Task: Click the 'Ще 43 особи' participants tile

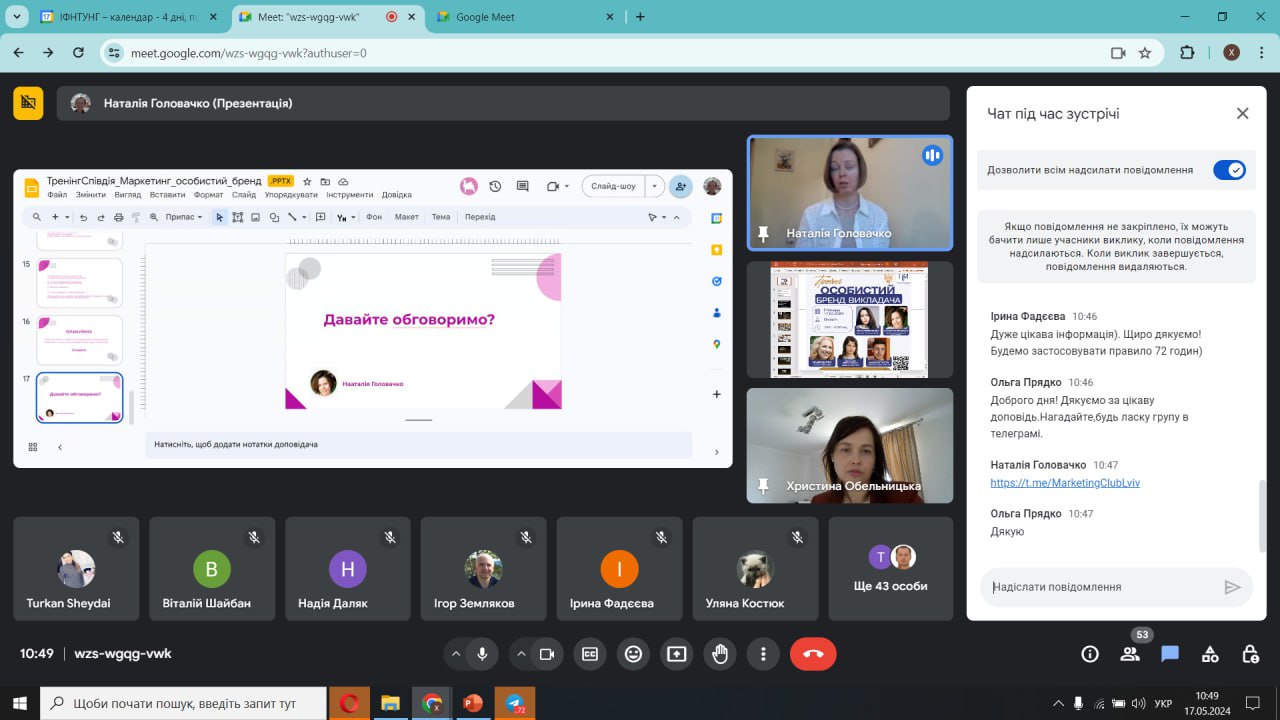Action: (890, 569)
